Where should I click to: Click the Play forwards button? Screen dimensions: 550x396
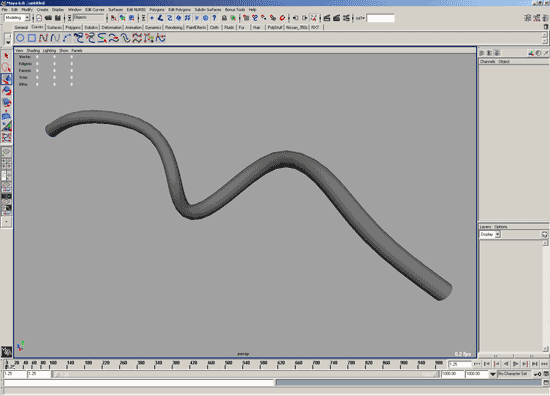coord(515,364)
